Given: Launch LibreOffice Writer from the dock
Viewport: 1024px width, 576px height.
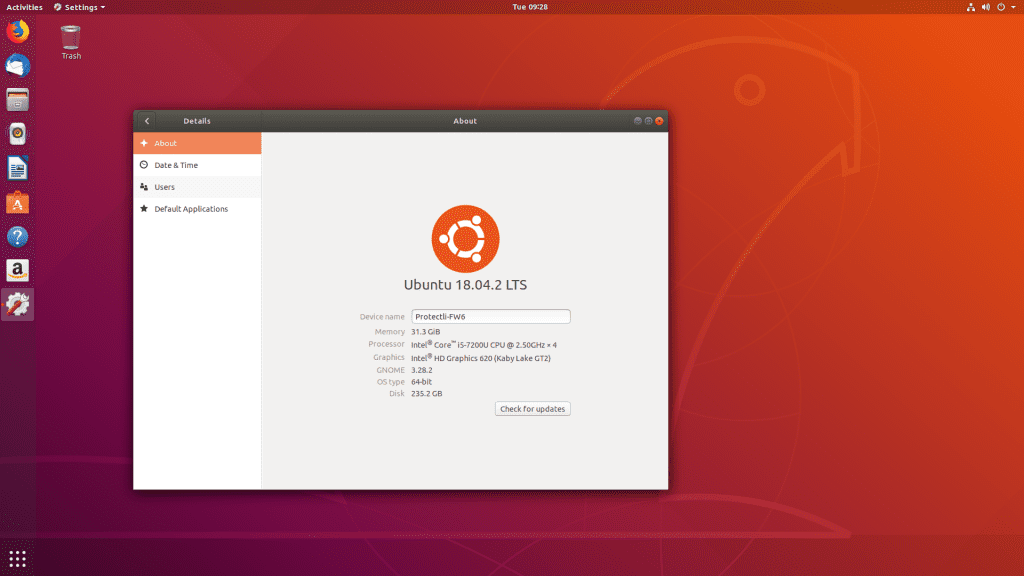Looking at the screenshot, I should coord(18,168).
